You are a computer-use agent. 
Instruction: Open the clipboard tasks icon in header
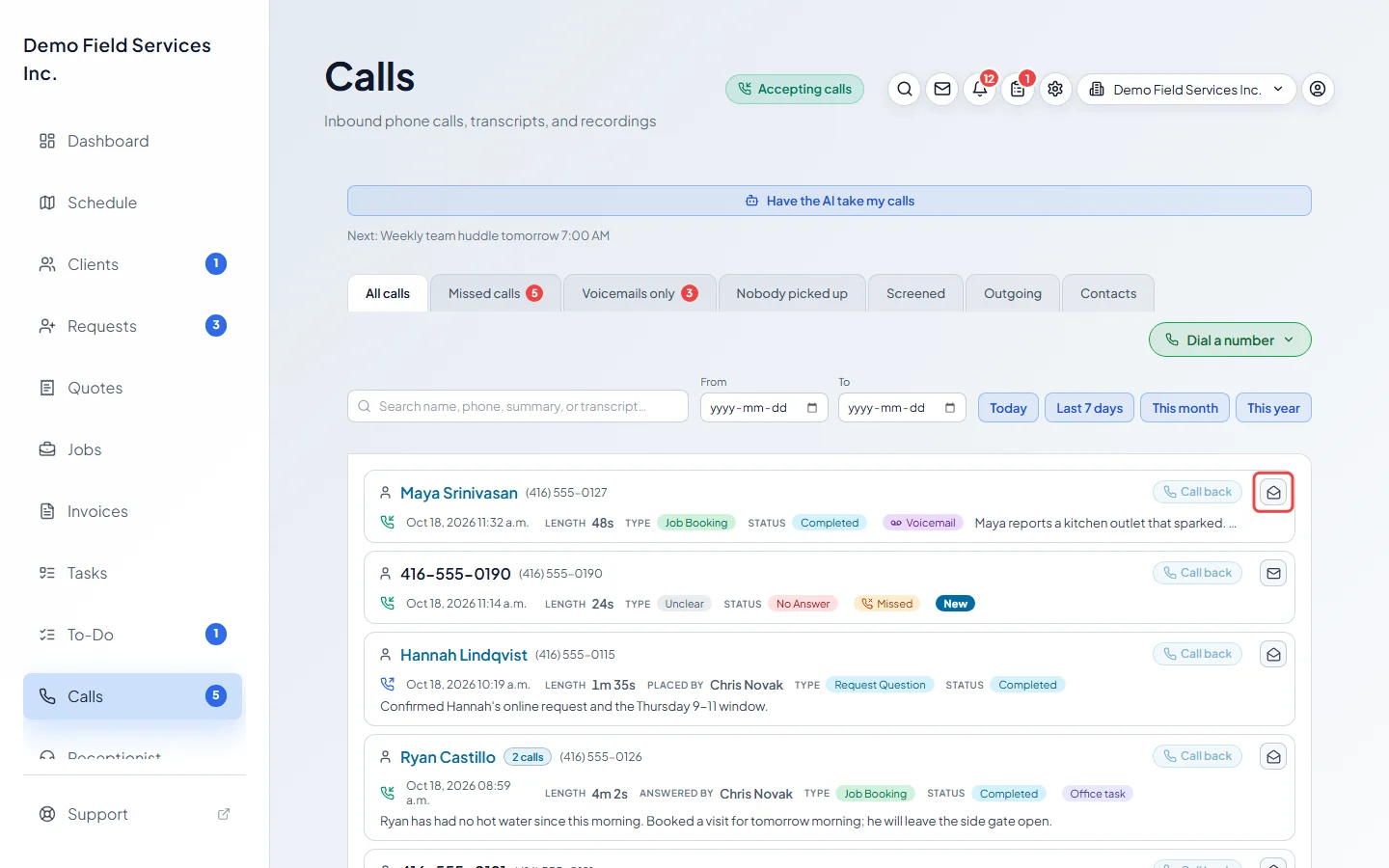coord(1018,90)
